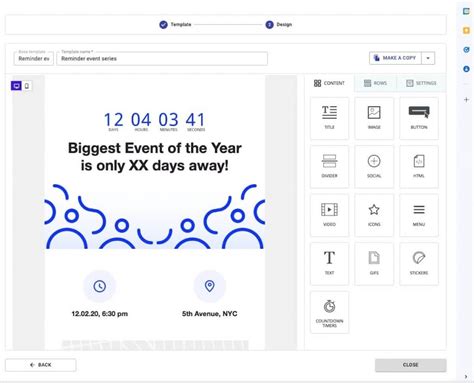Go to the Design step
This screenshot has height=383, width=474.
point(279,25)
